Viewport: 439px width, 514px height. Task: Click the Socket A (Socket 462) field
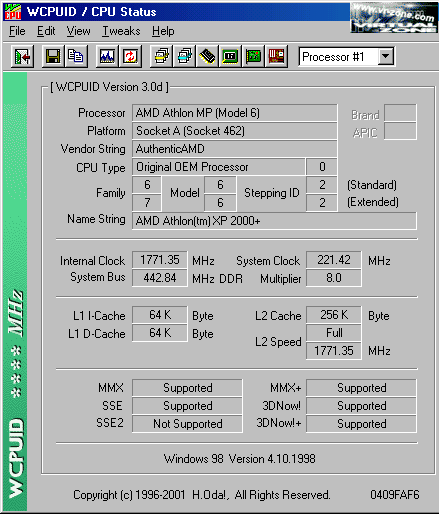[235, 131]
